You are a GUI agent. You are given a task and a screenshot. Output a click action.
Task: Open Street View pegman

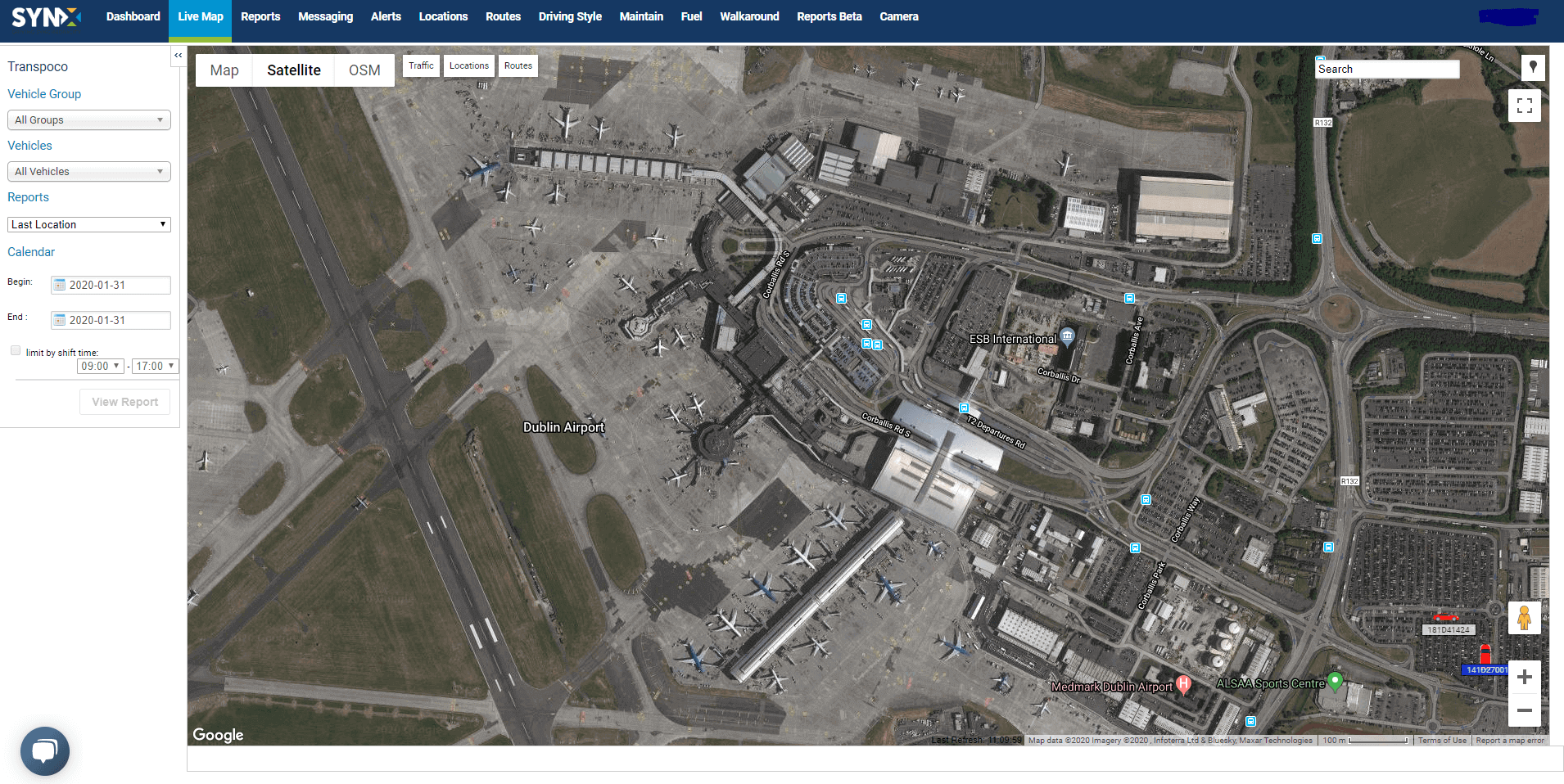pyautogui.click(x=1524, y=618)
